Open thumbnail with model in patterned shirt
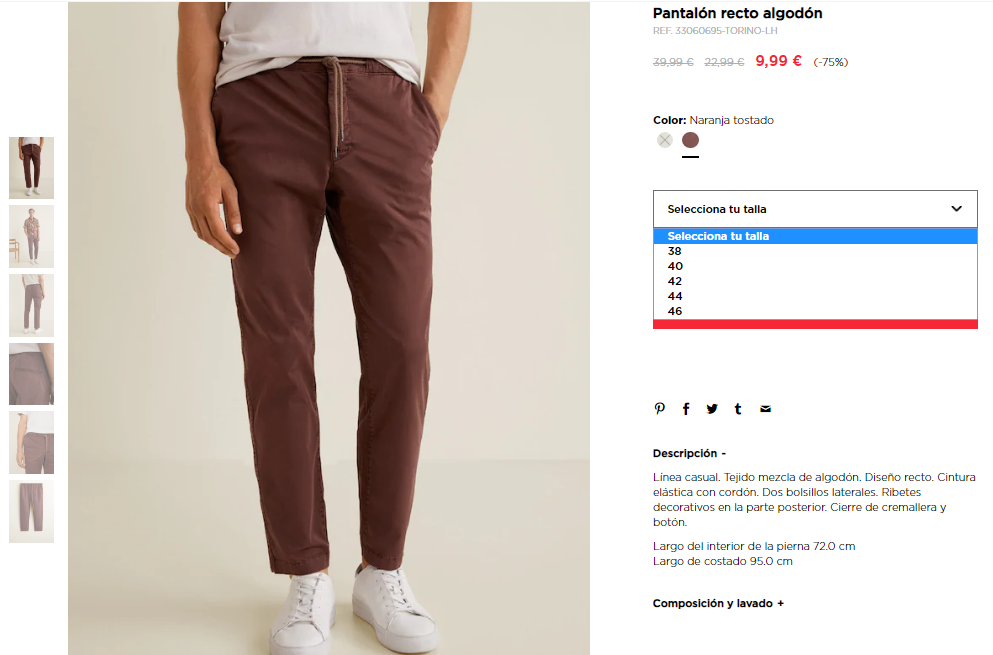993x655 pixels. click(32, 236)
